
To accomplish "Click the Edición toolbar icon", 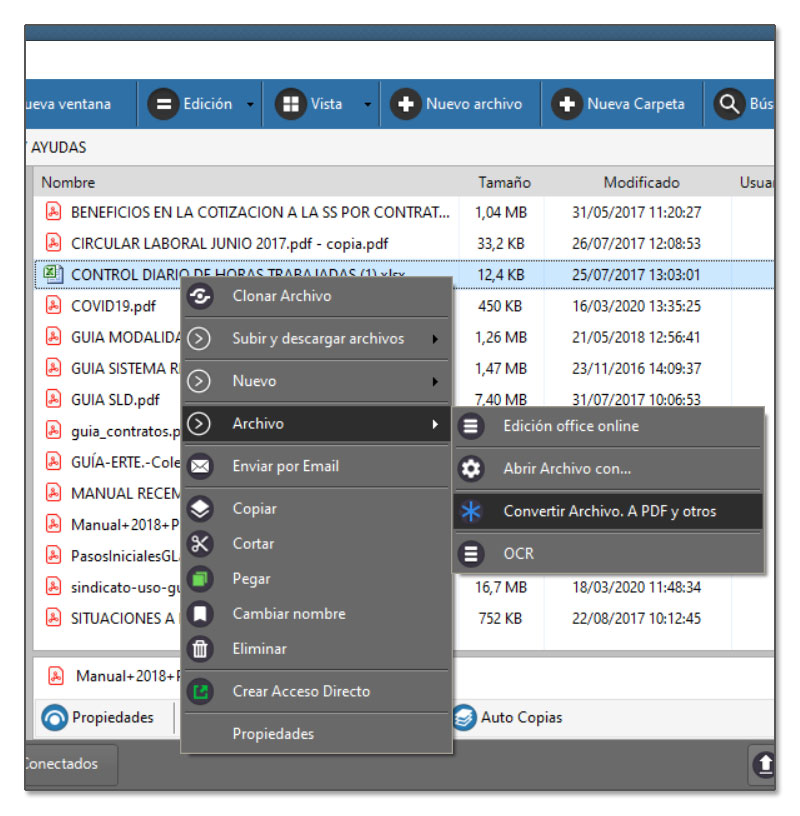I will click(163, 104).
